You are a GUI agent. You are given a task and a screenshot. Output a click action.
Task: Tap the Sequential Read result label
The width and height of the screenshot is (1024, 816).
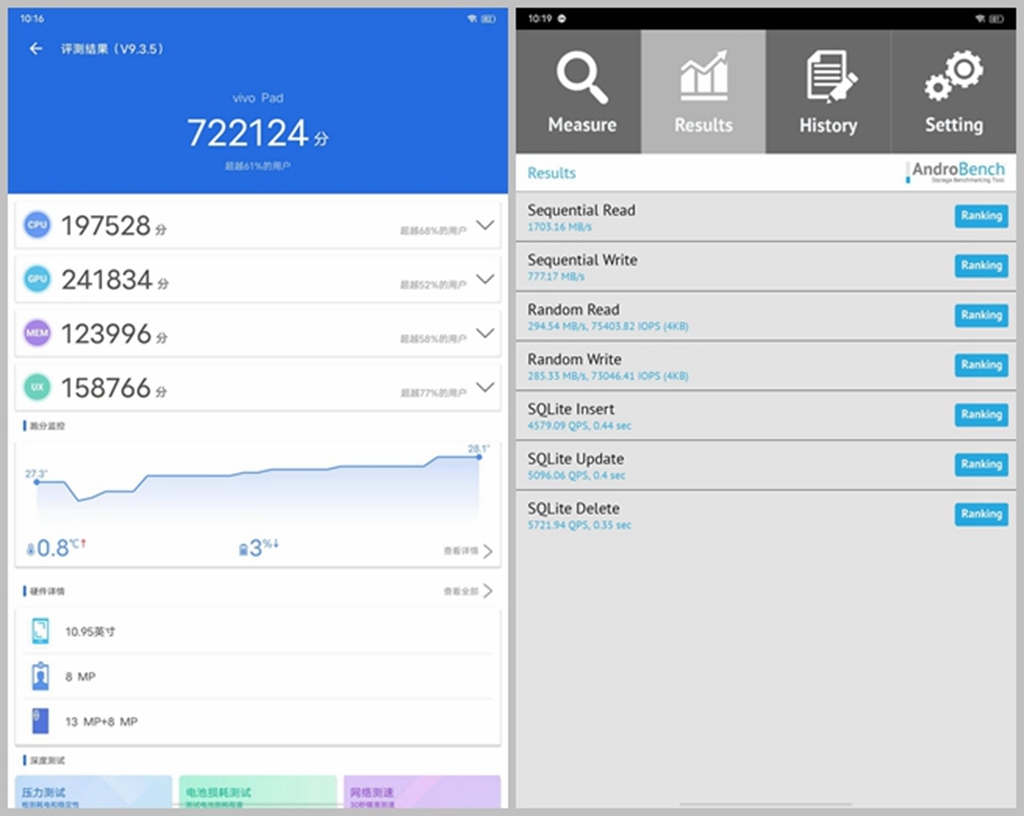pos(581,210)
